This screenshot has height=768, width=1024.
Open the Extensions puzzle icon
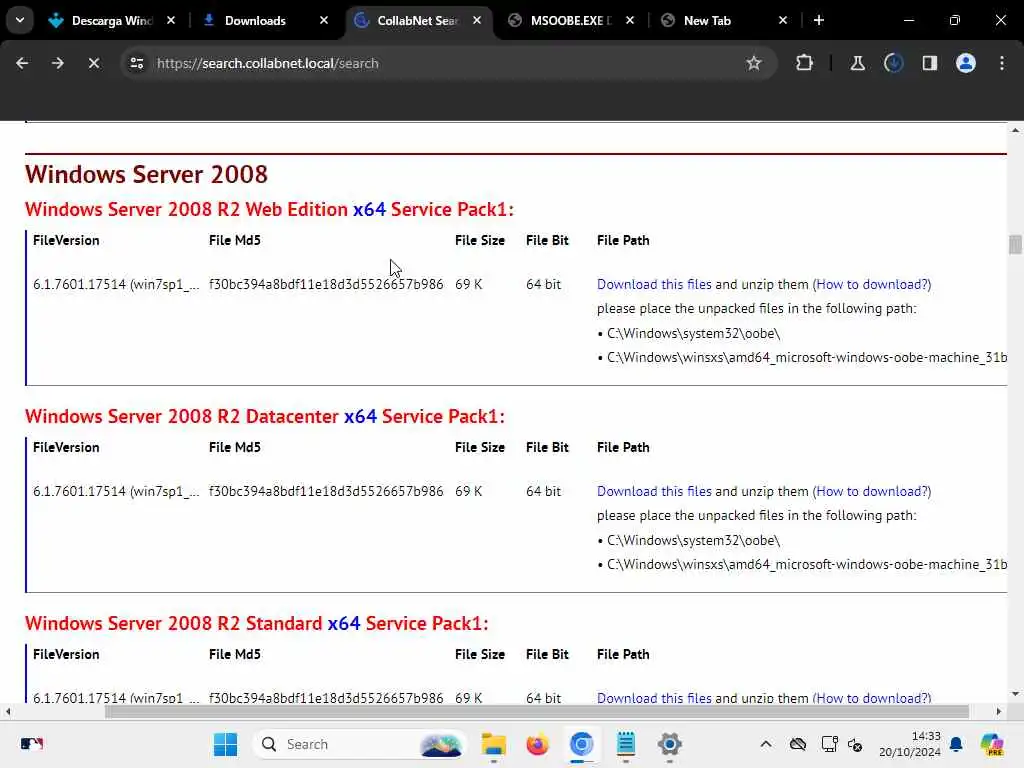(x=805, y=63)
